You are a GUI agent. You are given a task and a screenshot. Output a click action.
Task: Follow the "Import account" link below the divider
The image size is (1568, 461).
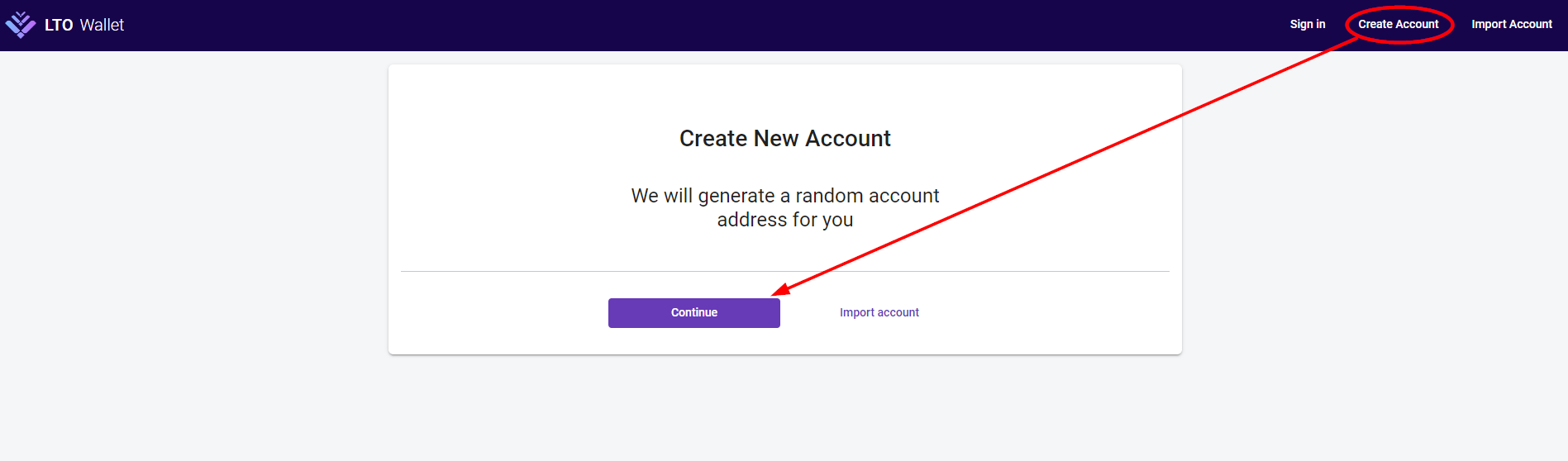[x=879, y=312]
